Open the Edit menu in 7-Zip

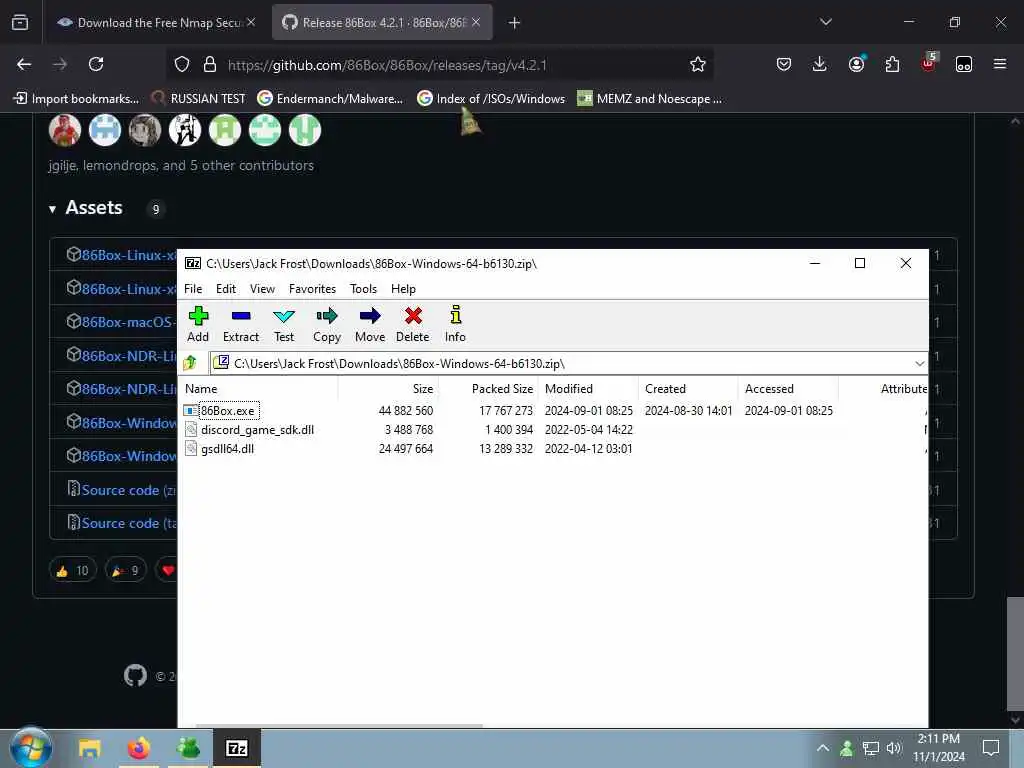[x=226, y=289]
